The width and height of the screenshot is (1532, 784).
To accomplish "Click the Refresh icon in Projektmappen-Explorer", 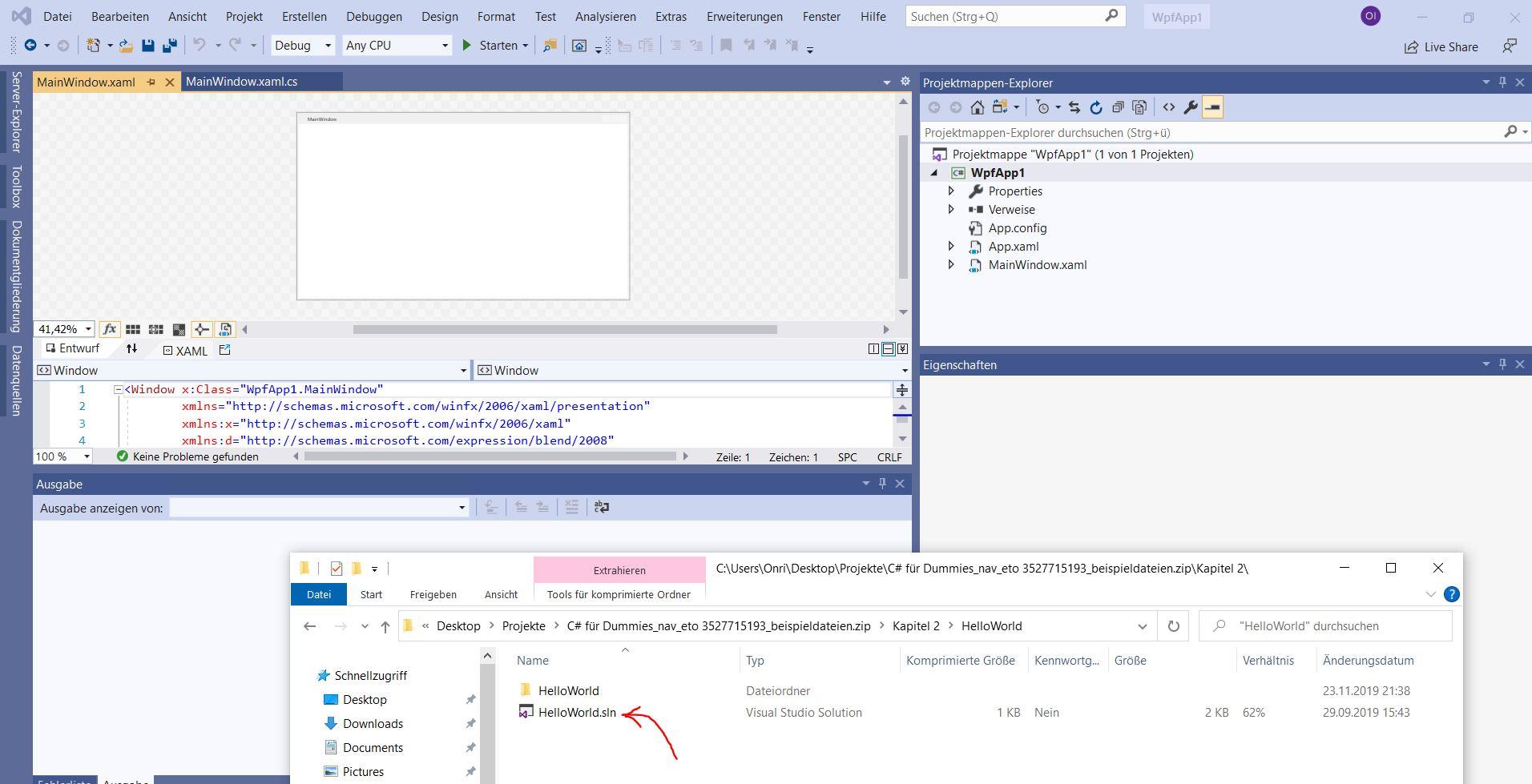I will 1096,107.
